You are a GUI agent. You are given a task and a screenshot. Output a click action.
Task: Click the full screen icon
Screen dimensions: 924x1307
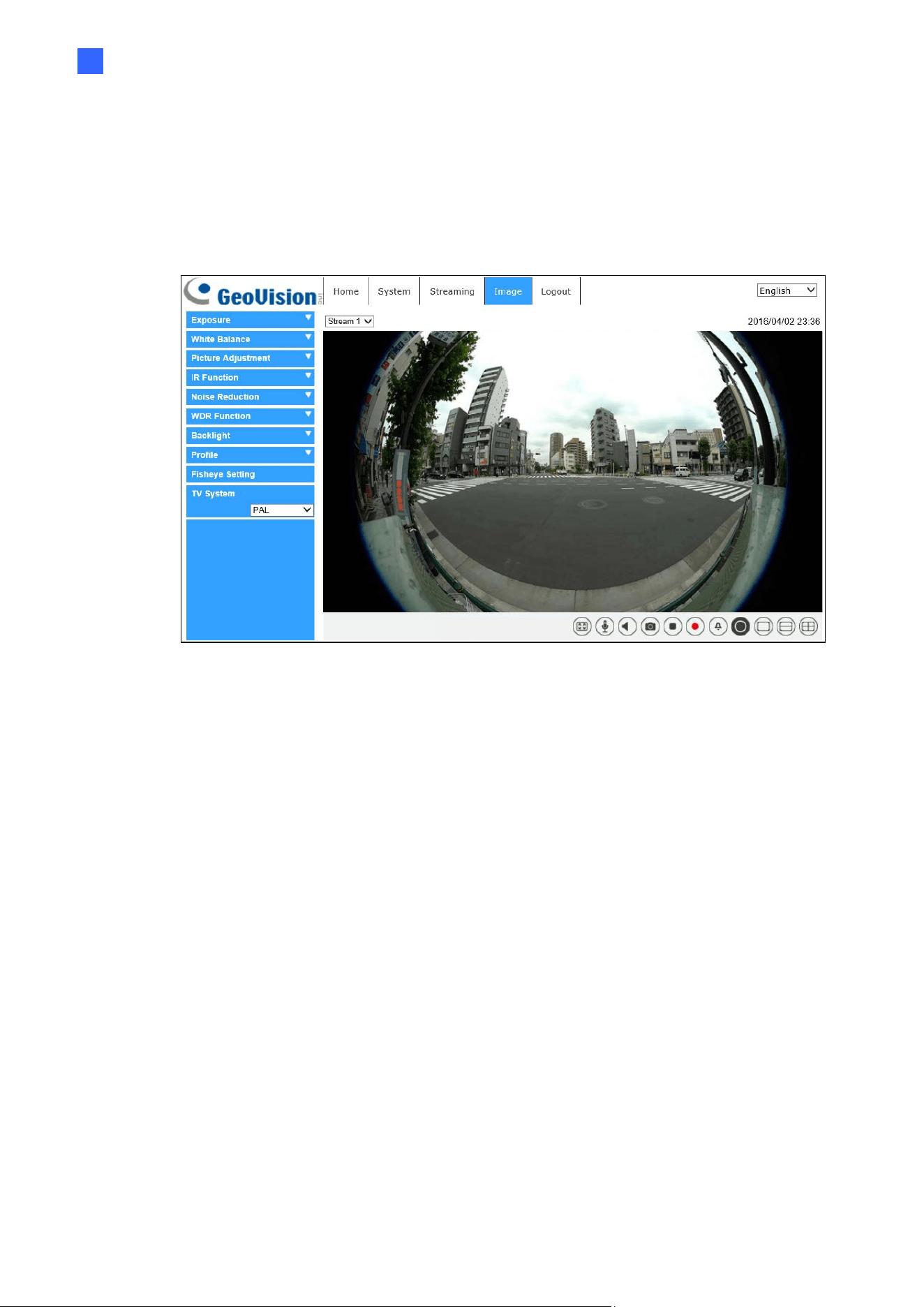(582, 626)
